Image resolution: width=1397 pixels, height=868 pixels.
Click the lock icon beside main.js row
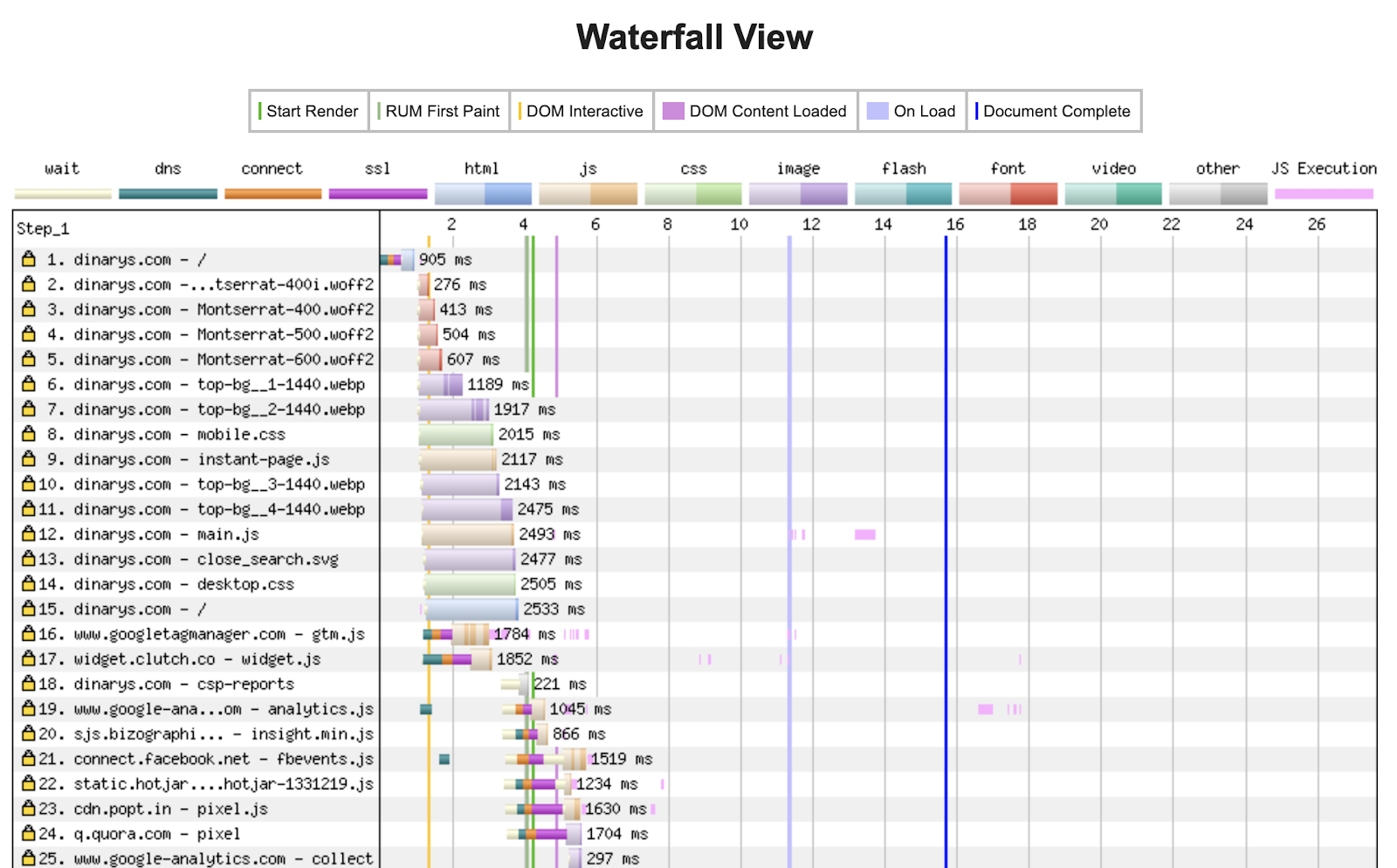tap(29, 533)
